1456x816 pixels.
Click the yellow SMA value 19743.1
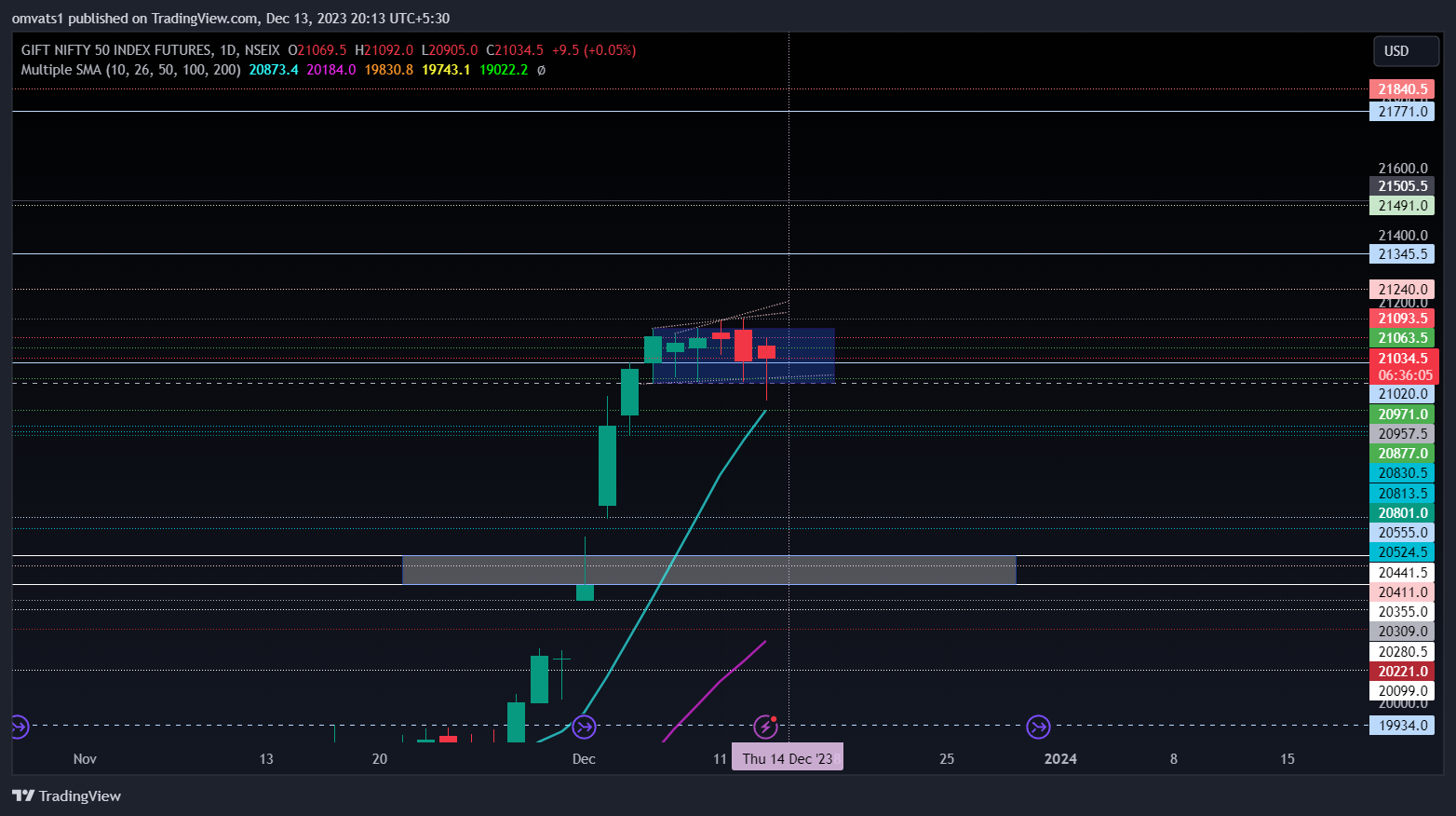pos(446,70)
